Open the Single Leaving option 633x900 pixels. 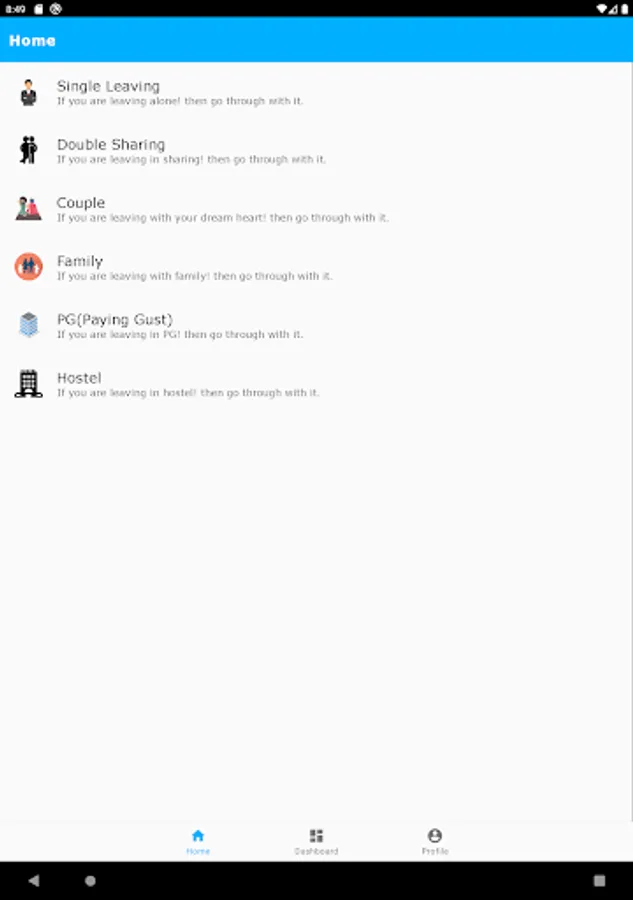pyautogui.click(x=316, y=92)
